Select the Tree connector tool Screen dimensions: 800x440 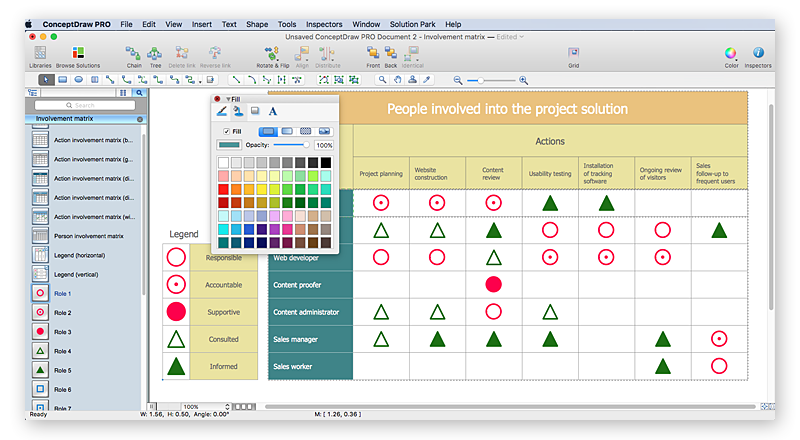pos(155,53)
